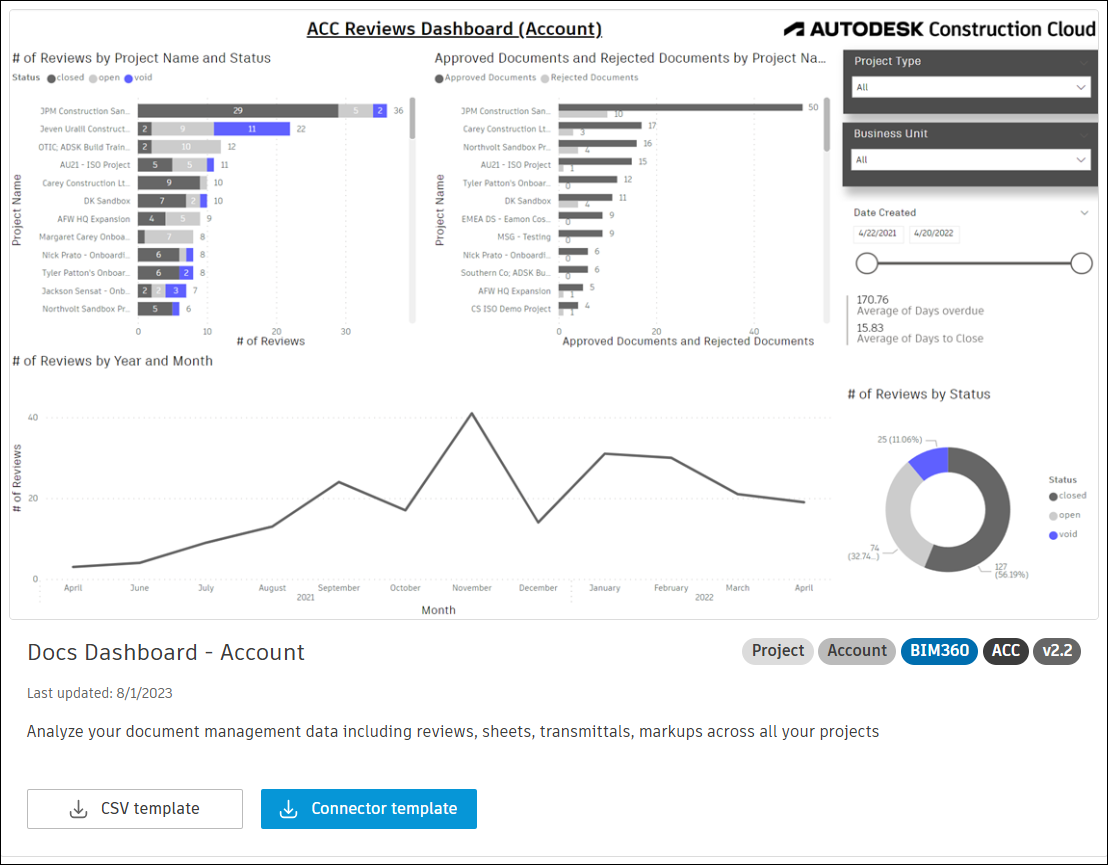Click the approved documents chart scrollbar
The width and height of the screenshot is (1108, 865).
coord(827,124)
